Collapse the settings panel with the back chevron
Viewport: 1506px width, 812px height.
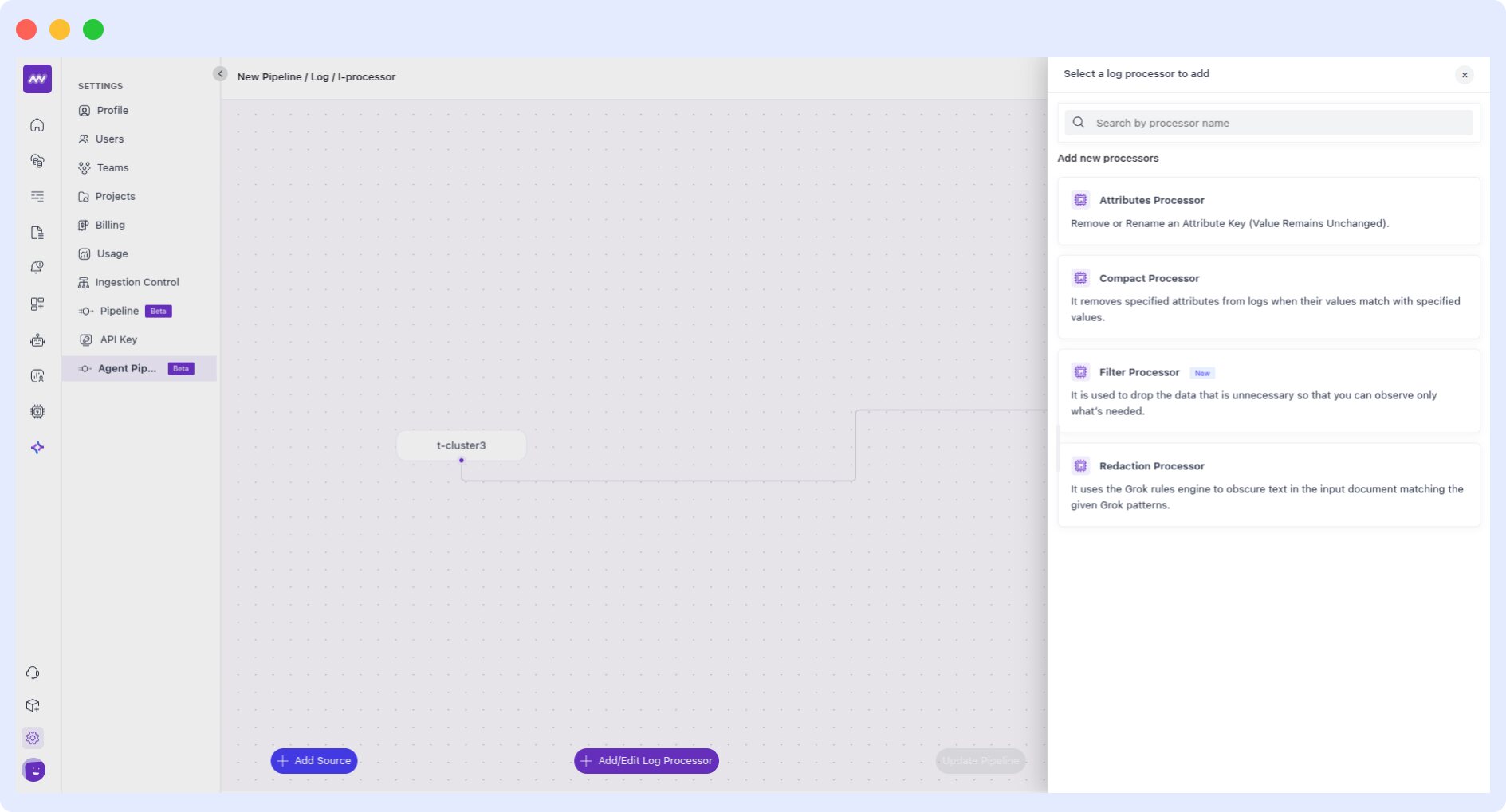[x=220, y=73]
